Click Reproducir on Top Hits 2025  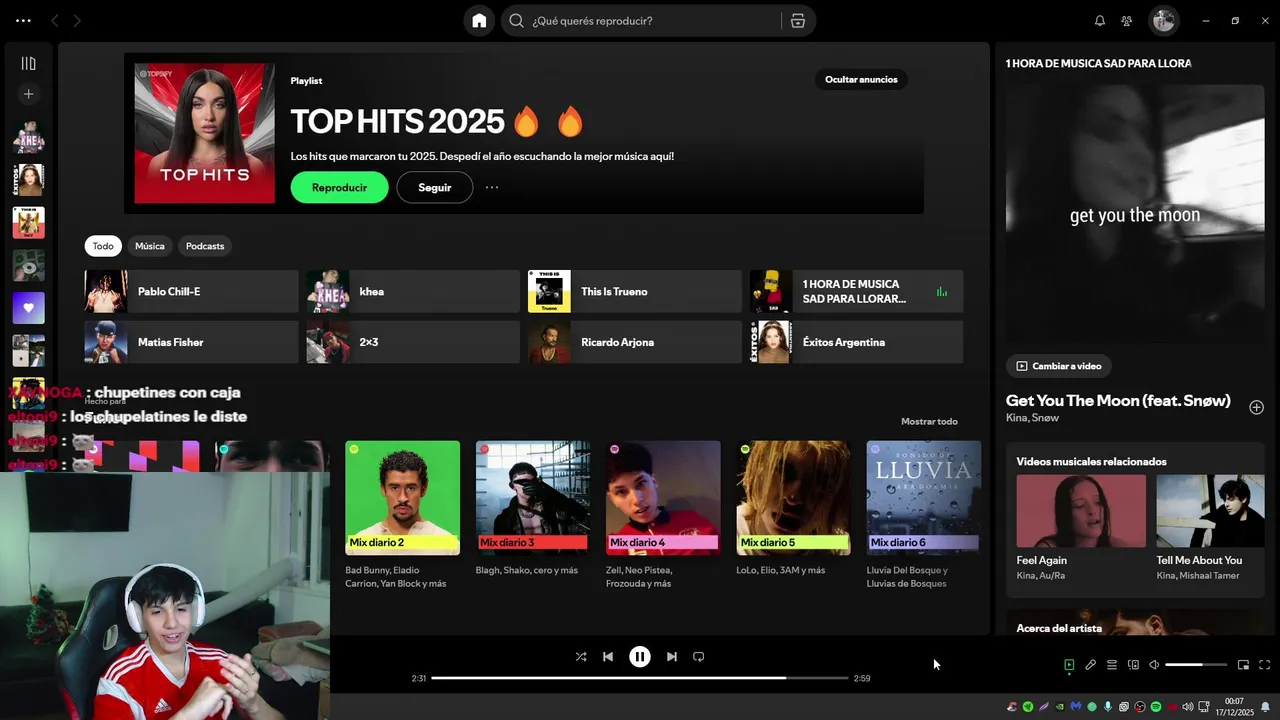click(x=339, y=187)
